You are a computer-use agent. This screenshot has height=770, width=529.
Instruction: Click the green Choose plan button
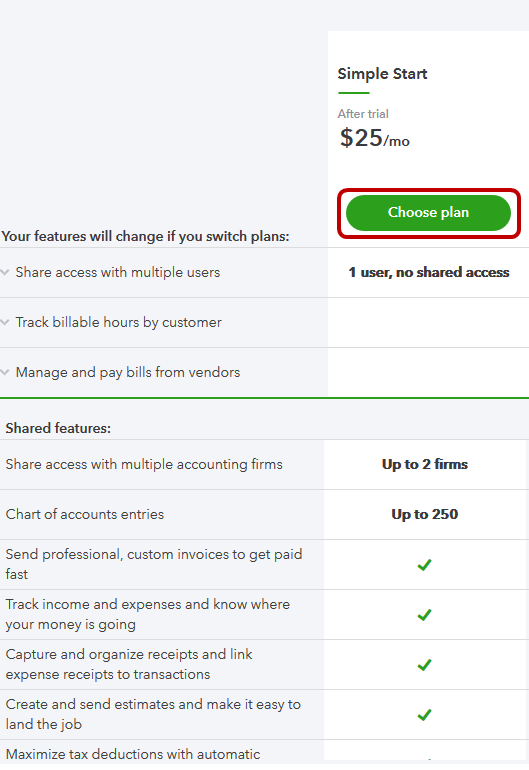428,213
